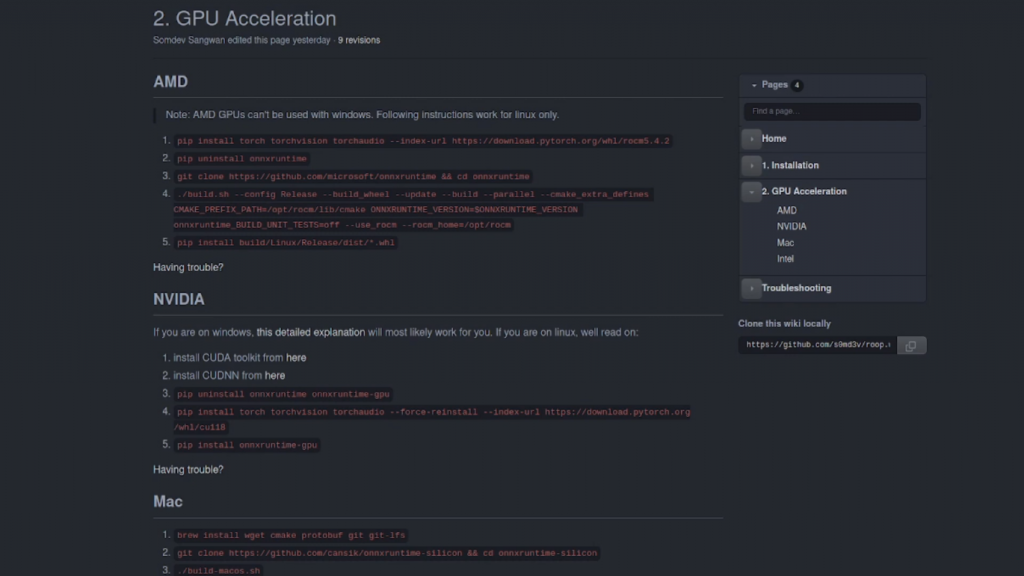The width and height of the screenshot is (1024, 576).
Task: Expand the Troubleshooting page outline
Action: 751,288
